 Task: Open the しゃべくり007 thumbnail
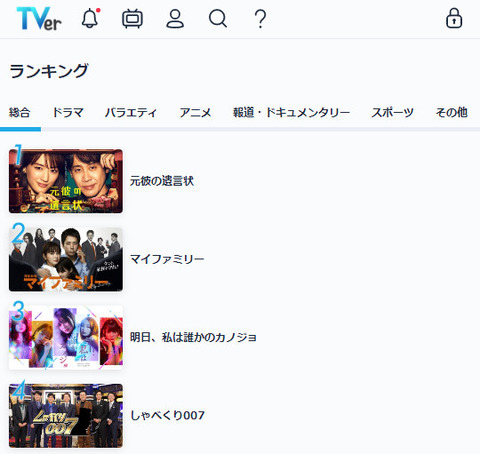pos(66,415)
